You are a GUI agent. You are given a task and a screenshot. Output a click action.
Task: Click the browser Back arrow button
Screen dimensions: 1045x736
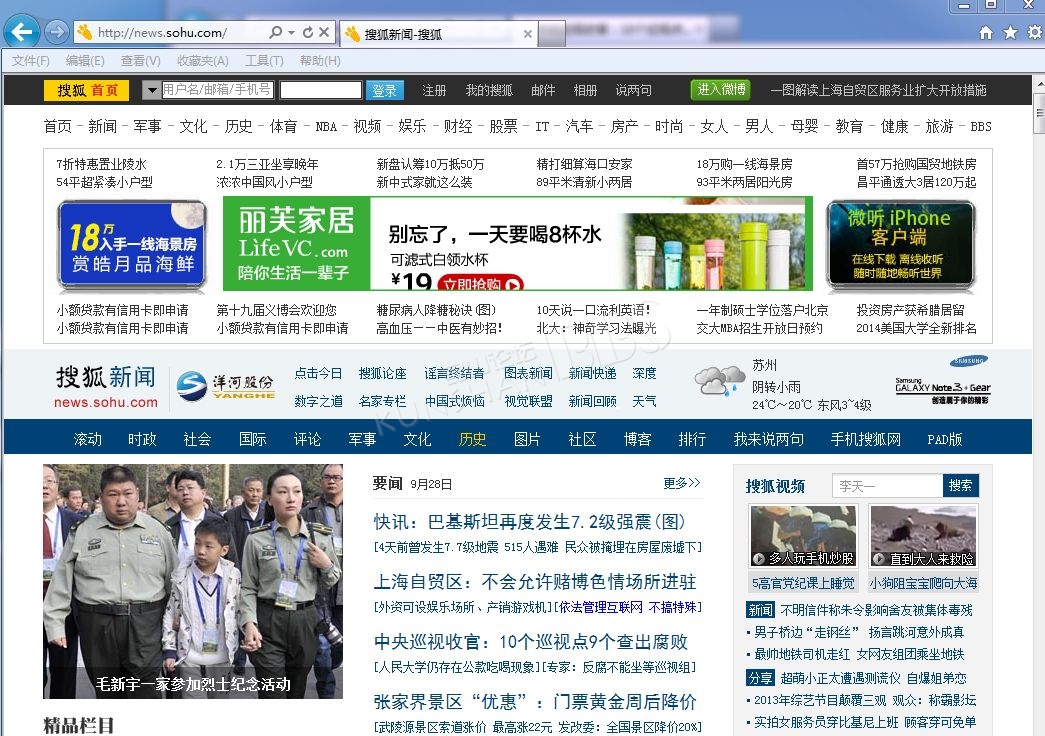[21, 32]
